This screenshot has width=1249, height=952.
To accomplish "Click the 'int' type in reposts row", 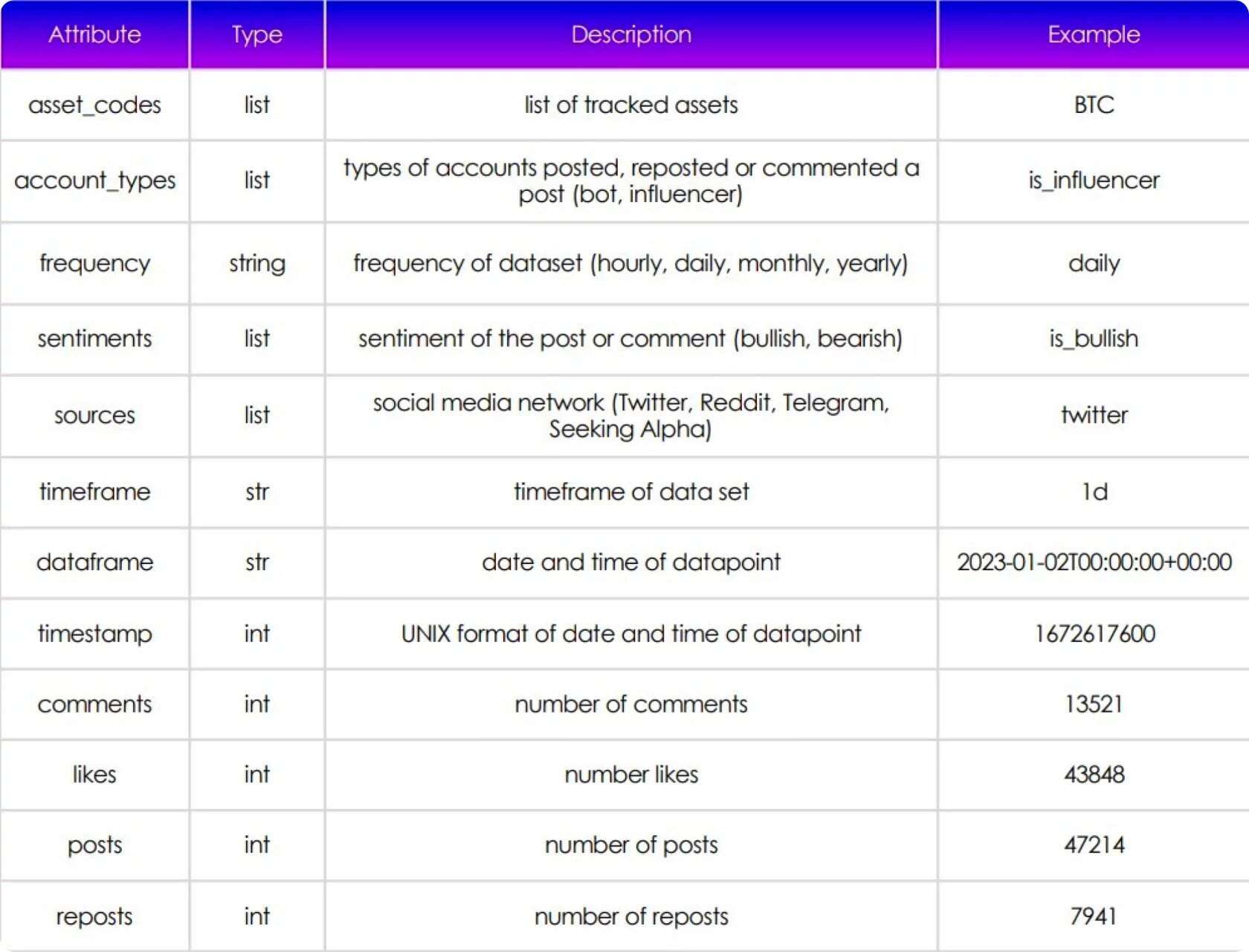I will [x=257, y=916].
